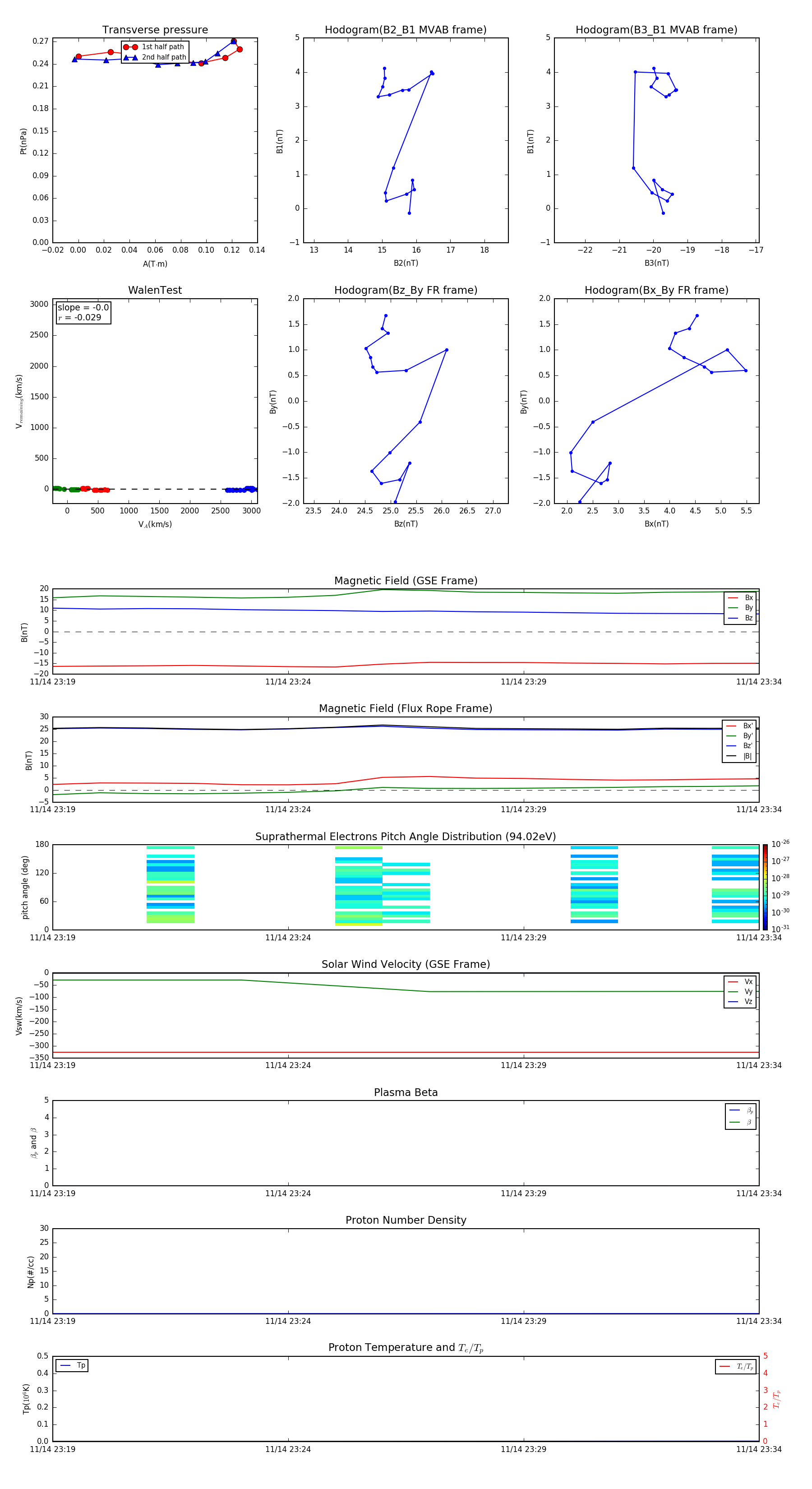The height and width of the screenshot is (1489, 812).
Task: Click the "Proton Number Density" title
Action: click(x=406, y=1220)
